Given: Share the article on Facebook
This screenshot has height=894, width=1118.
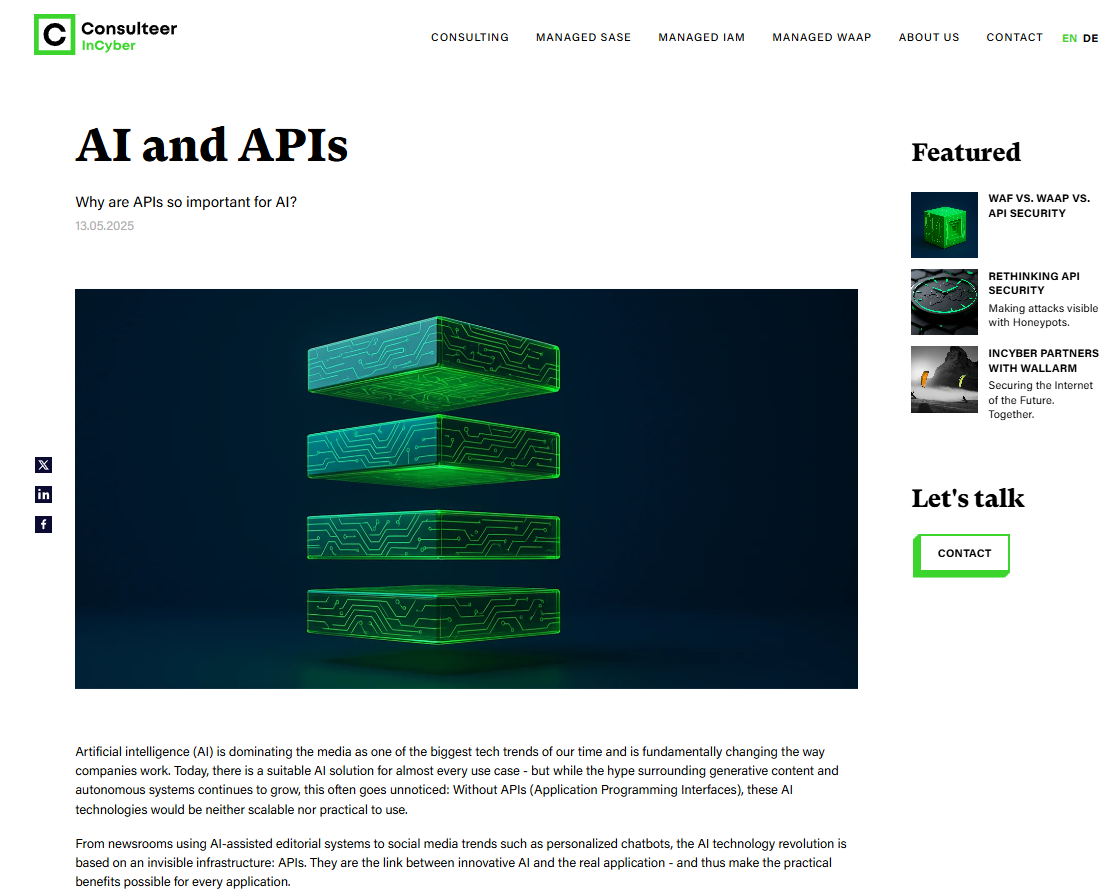Looking at the screenshot, I should pyautogui.click(x=43, y=523).
